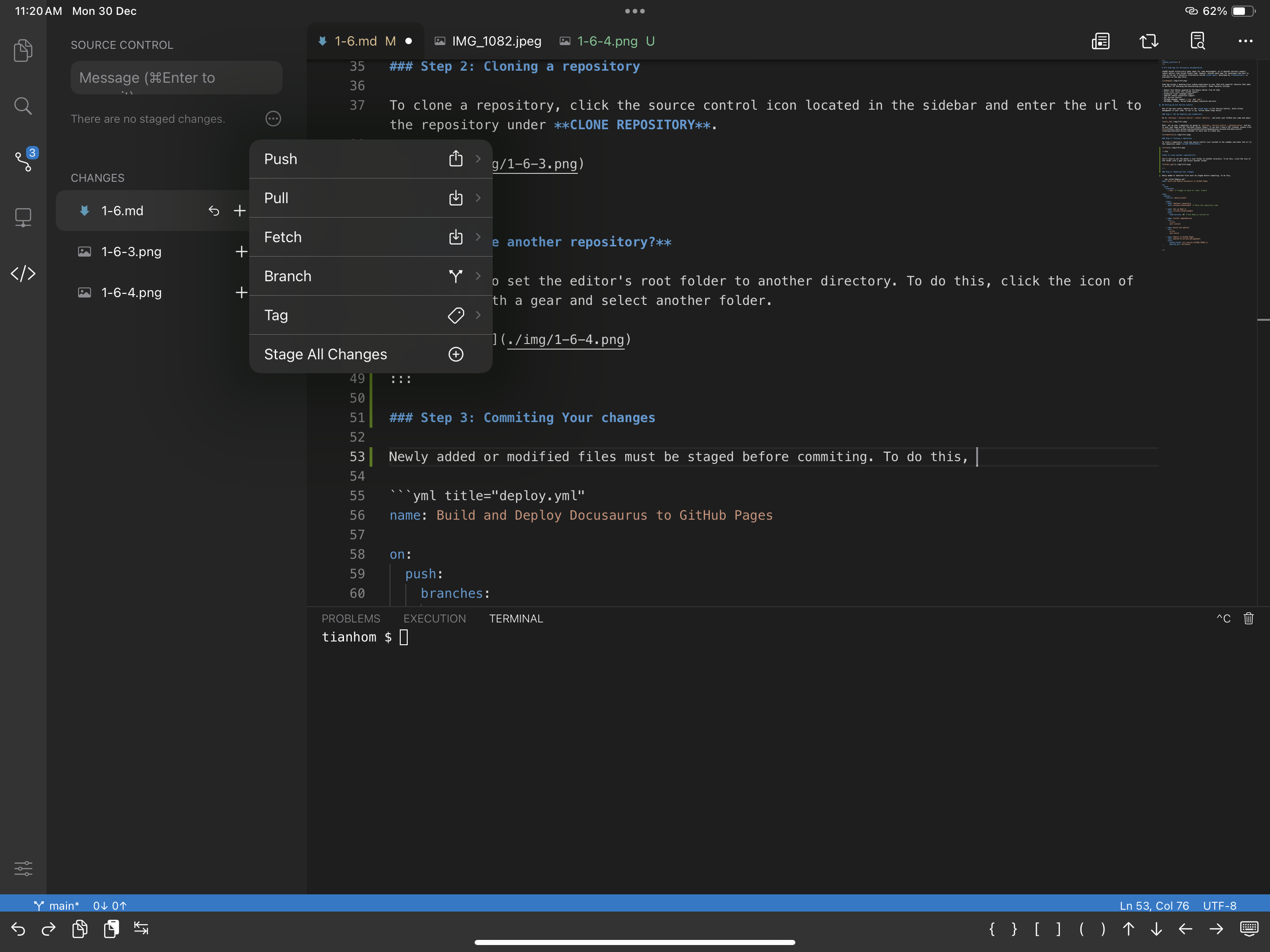
Task: Move cursor left with arrow key icon
Action: 1185,928
